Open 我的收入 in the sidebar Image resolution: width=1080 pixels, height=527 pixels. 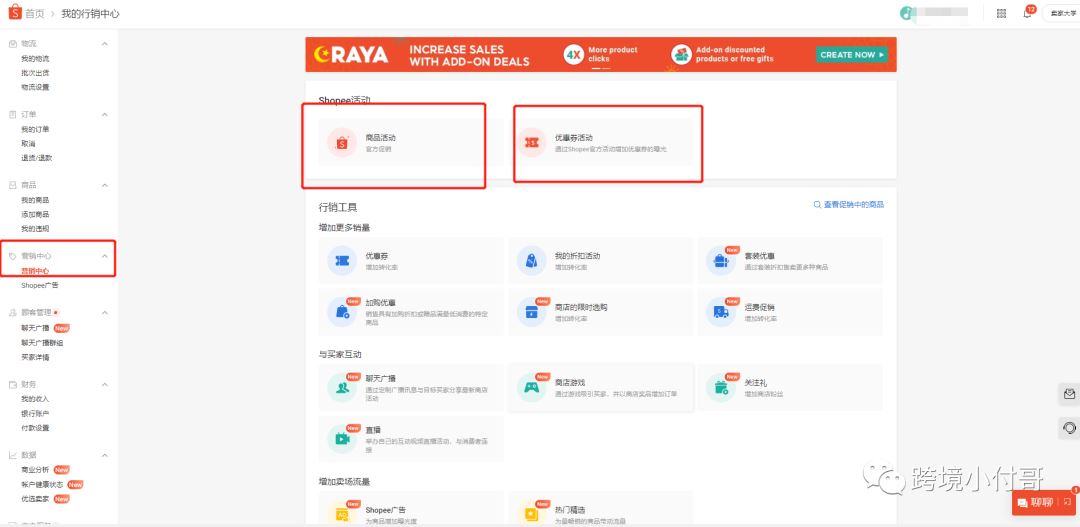tap(35, 399)
